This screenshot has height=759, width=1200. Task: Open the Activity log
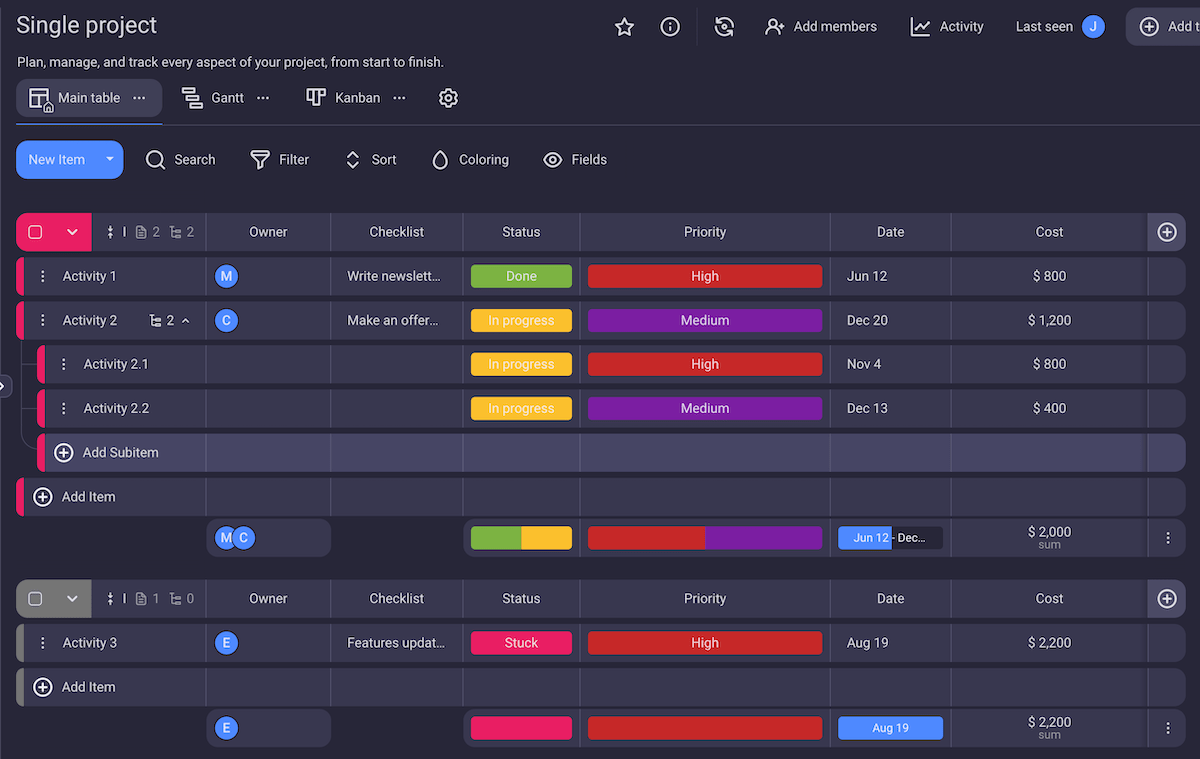(947, 27)
